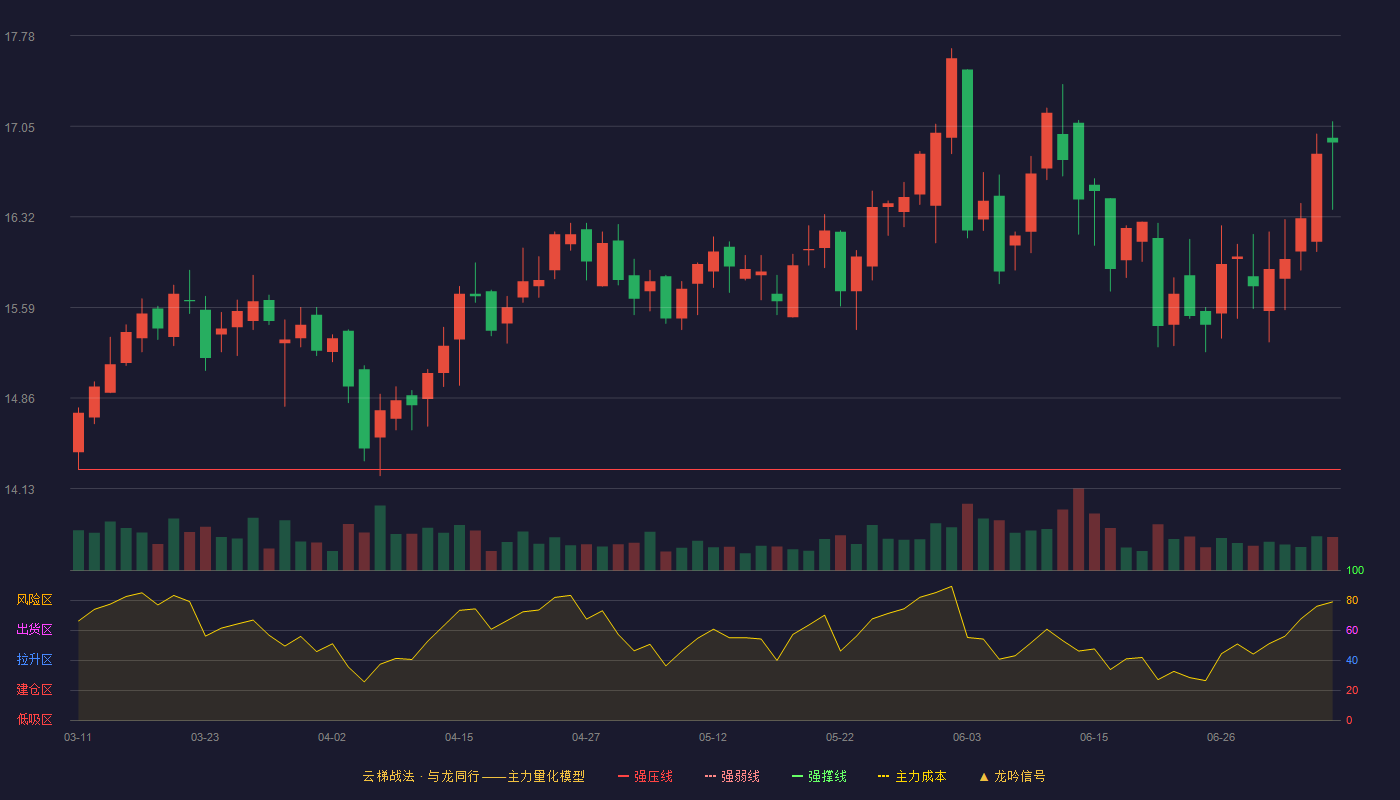The width and height of the screenshot is (1400, 800).
Task: Click the 05-22 date axis label
Action: (x=840, y=737)
